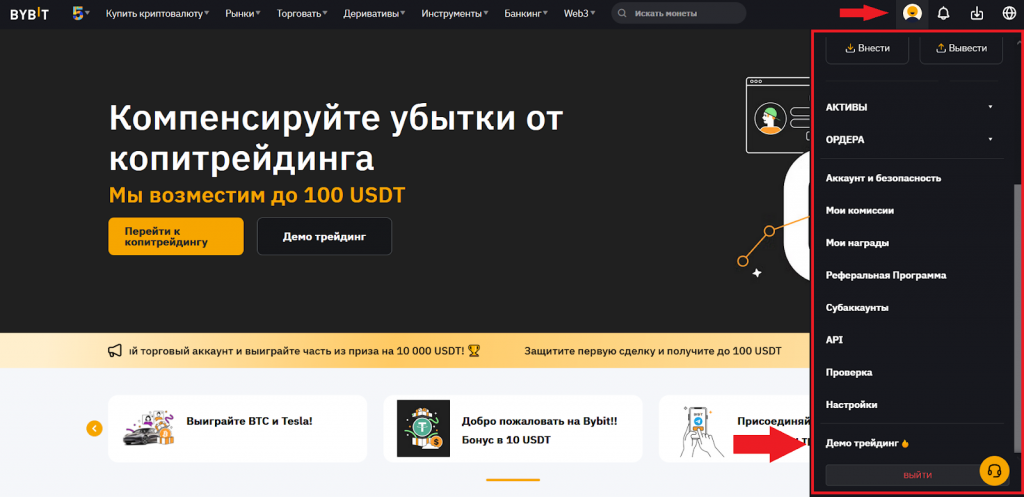Open the Инструменты dropdown menu
The height and width of the screenshot is (497, 1024).
[x=455, y=13]
